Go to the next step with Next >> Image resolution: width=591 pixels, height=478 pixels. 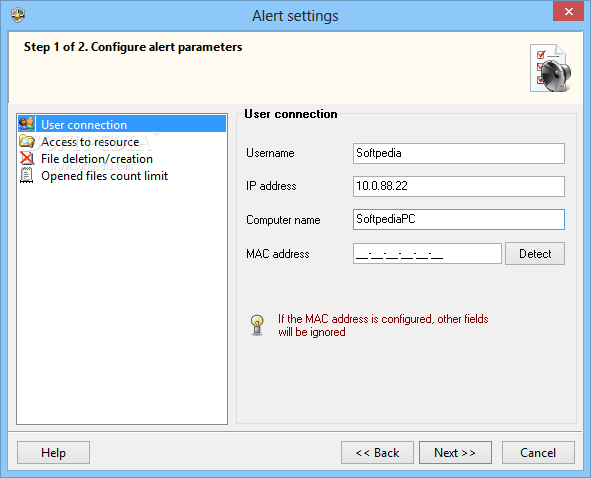click(455, 452)
